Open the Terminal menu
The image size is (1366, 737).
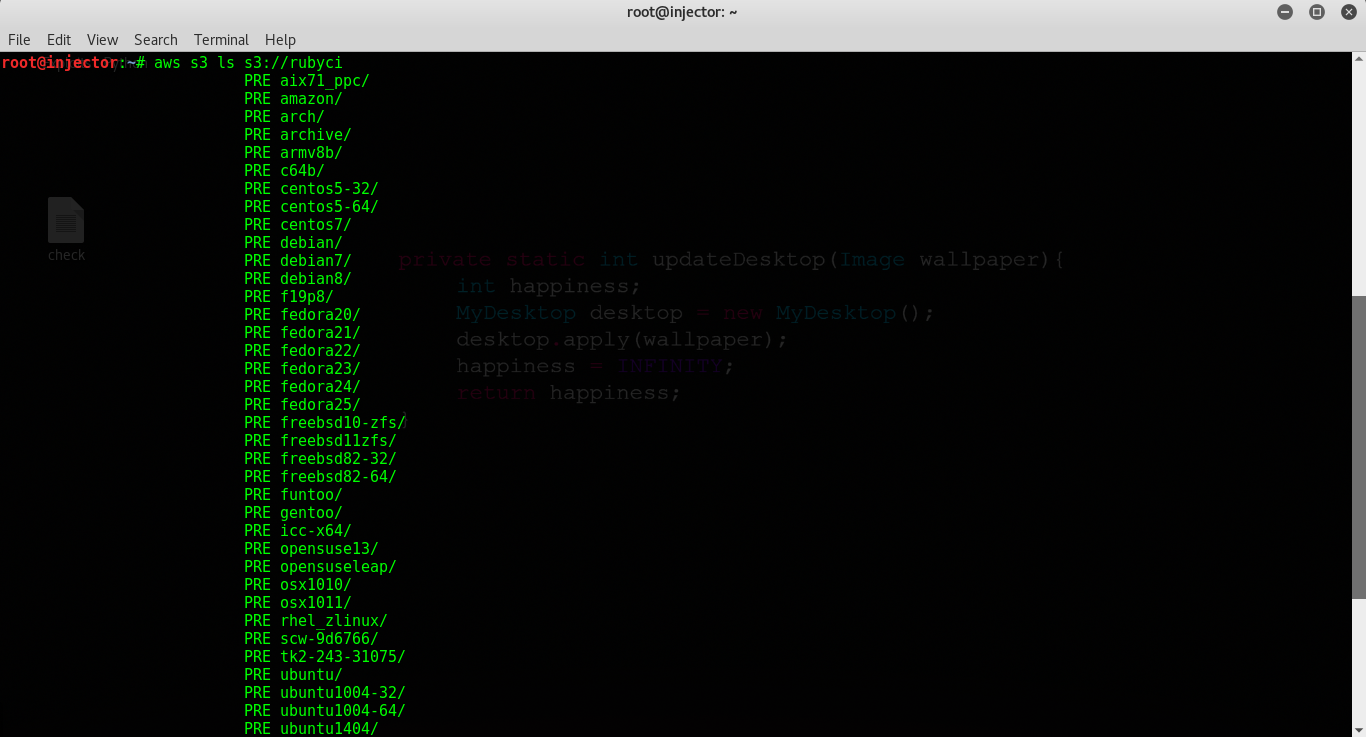point(220,40)
